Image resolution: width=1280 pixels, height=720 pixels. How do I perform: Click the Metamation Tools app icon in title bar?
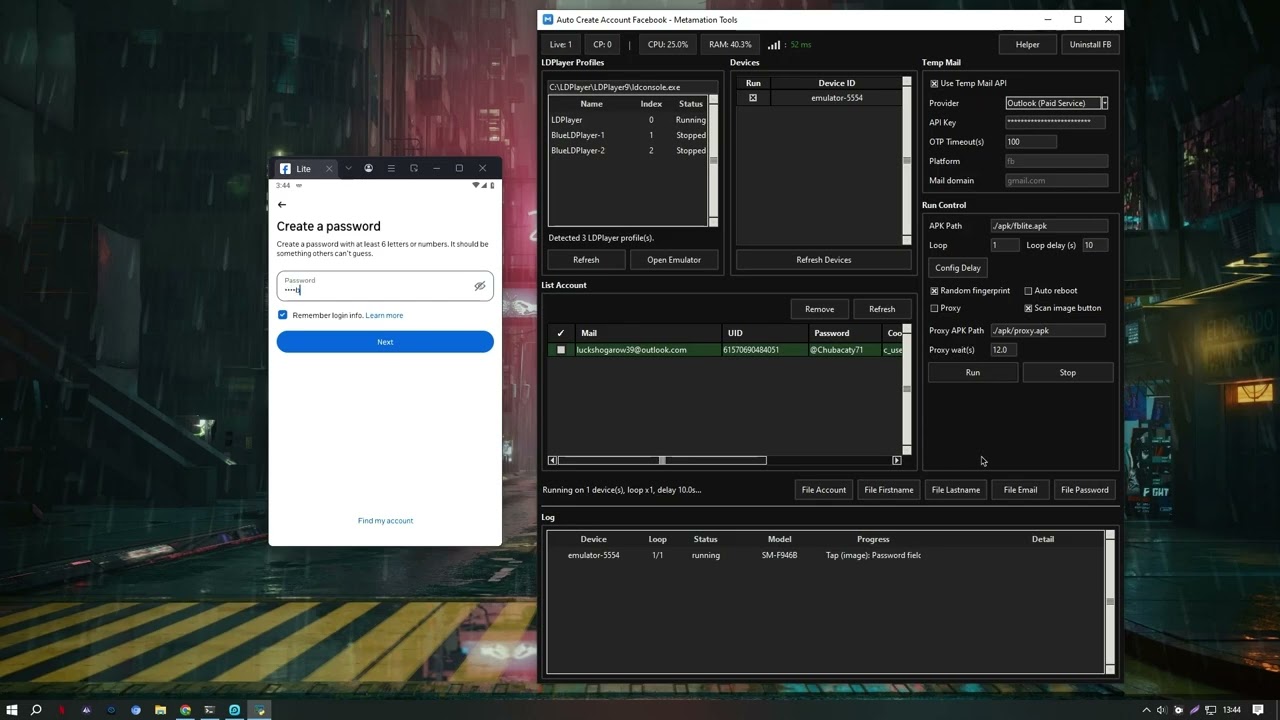pyautogui.click(x=548, y=20)
